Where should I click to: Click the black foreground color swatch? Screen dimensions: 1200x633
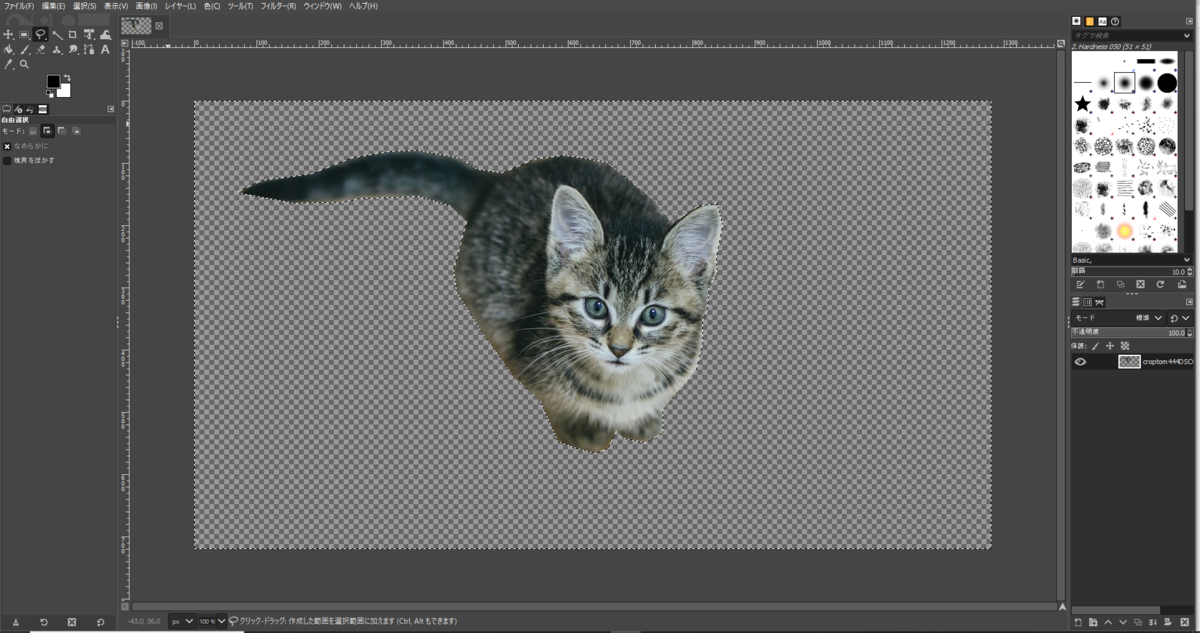point(53,81)
